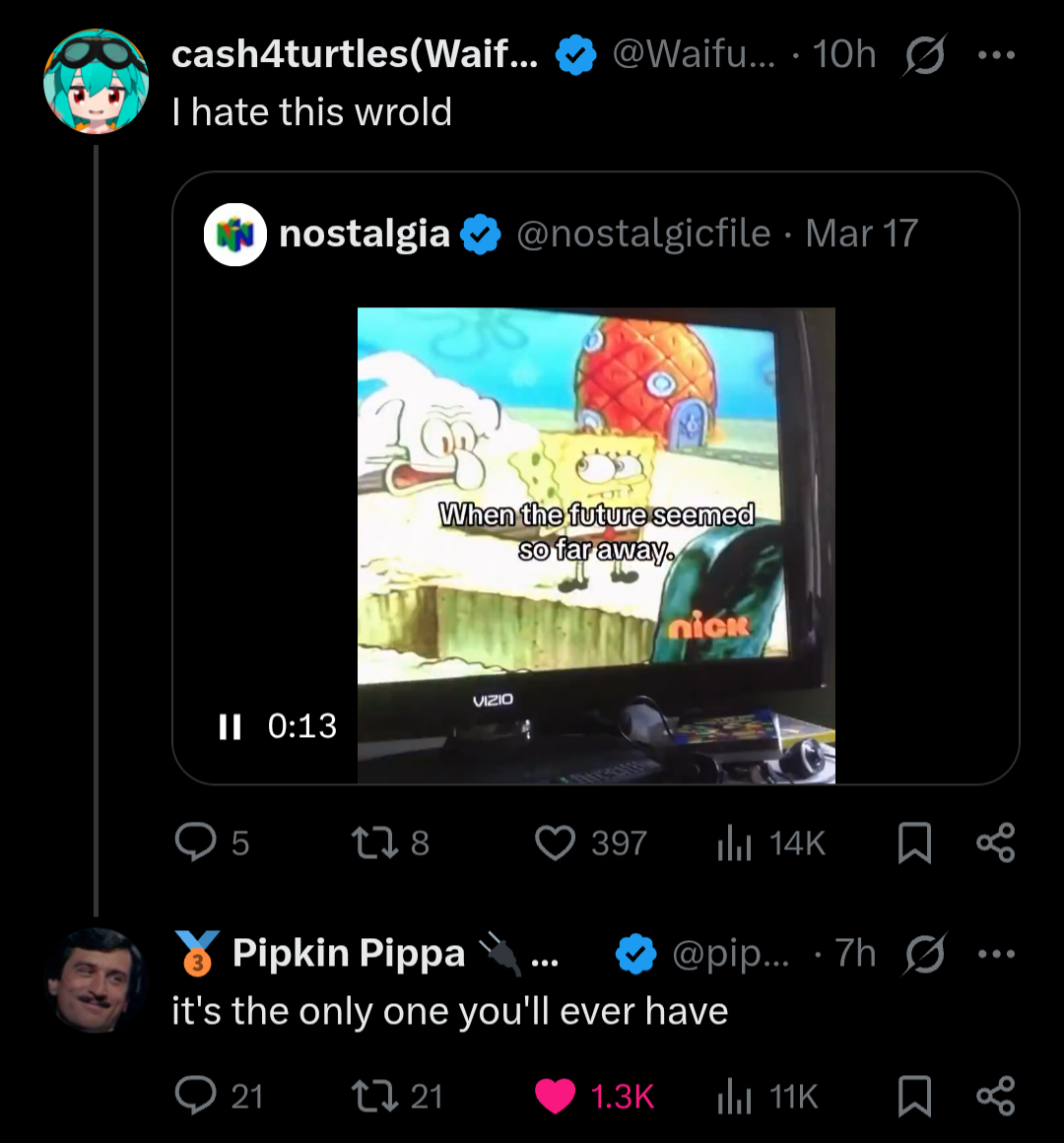Viewport: 1064px width, 1143px height.
Task: Open cash4turtles profile avatar
Action: [x=96, y=81]
